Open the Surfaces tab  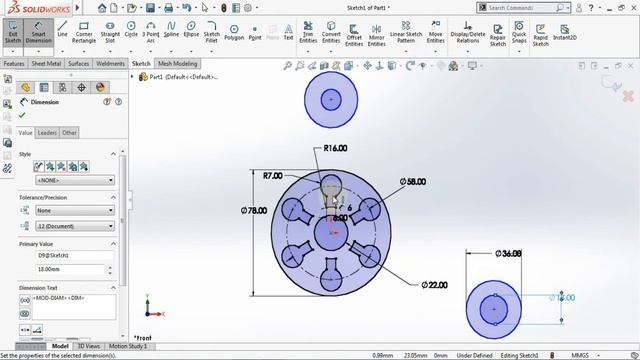point(78,64)
